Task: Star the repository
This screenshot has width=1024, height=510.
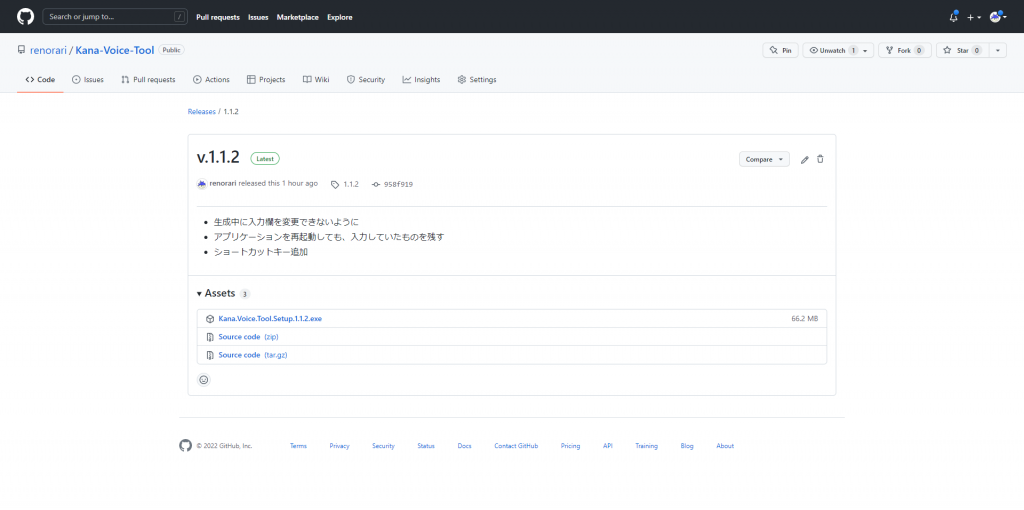Action: pos(963,50)
